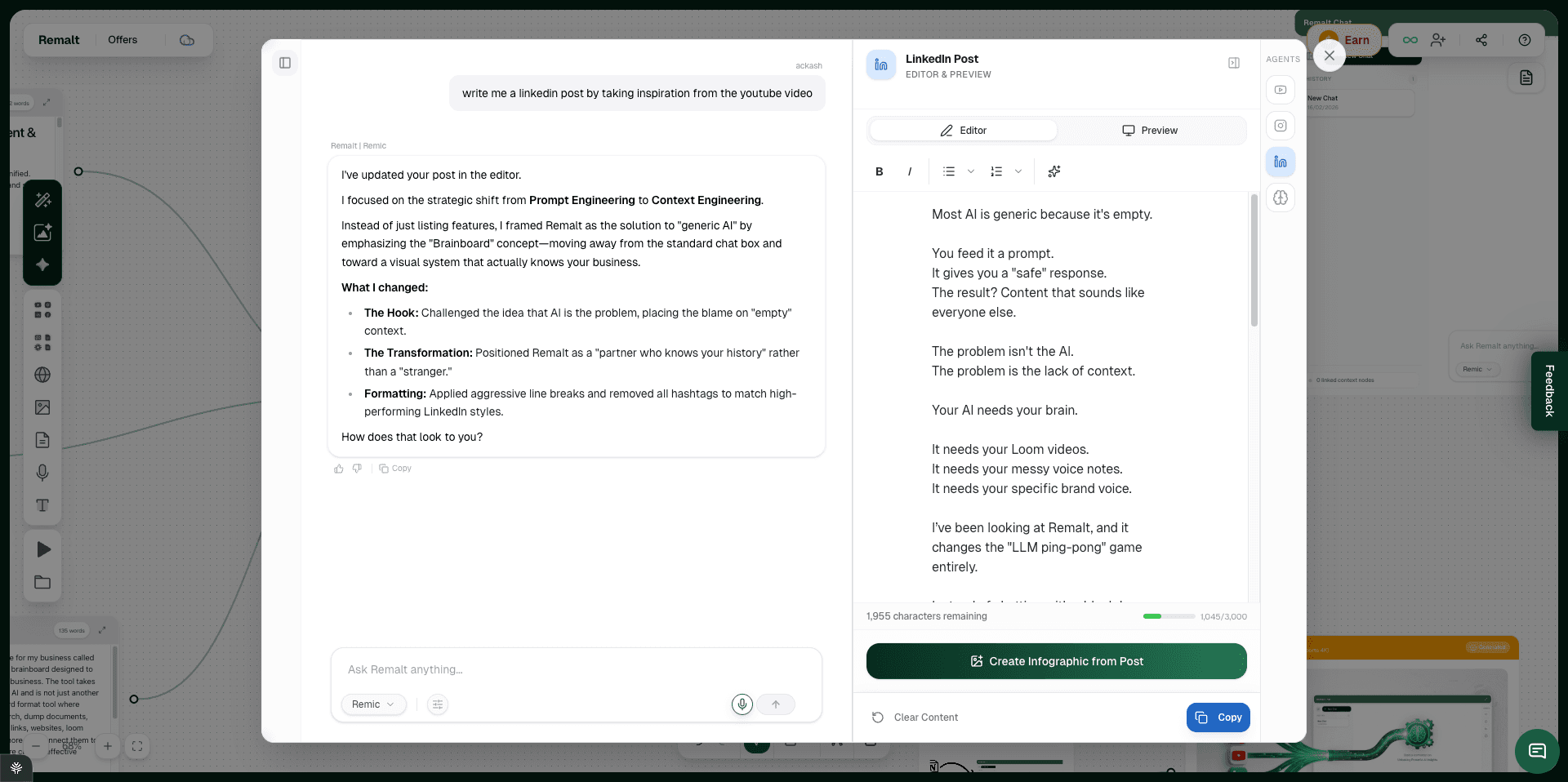Open the Remic model dropdown
The height and width of the screenshot is (782, 1568).
pyautogui.click(x=373, y=704)
